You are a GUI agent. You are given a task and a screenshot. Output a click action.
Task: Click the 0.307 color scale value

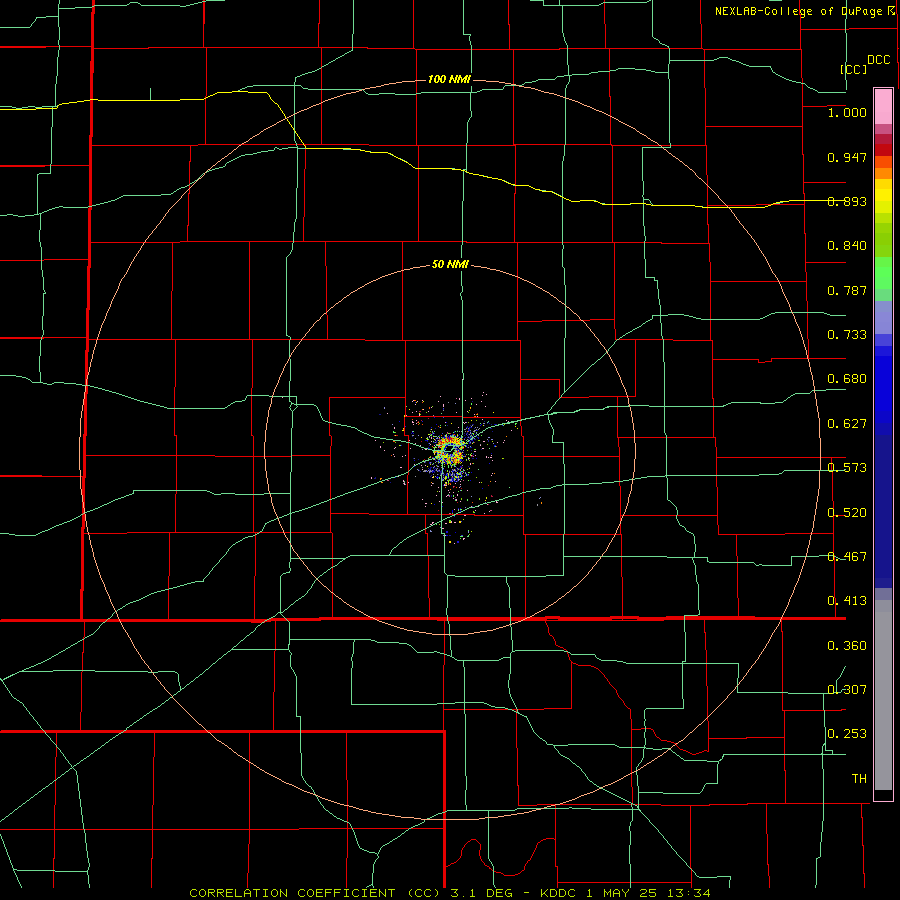(847, 689)
